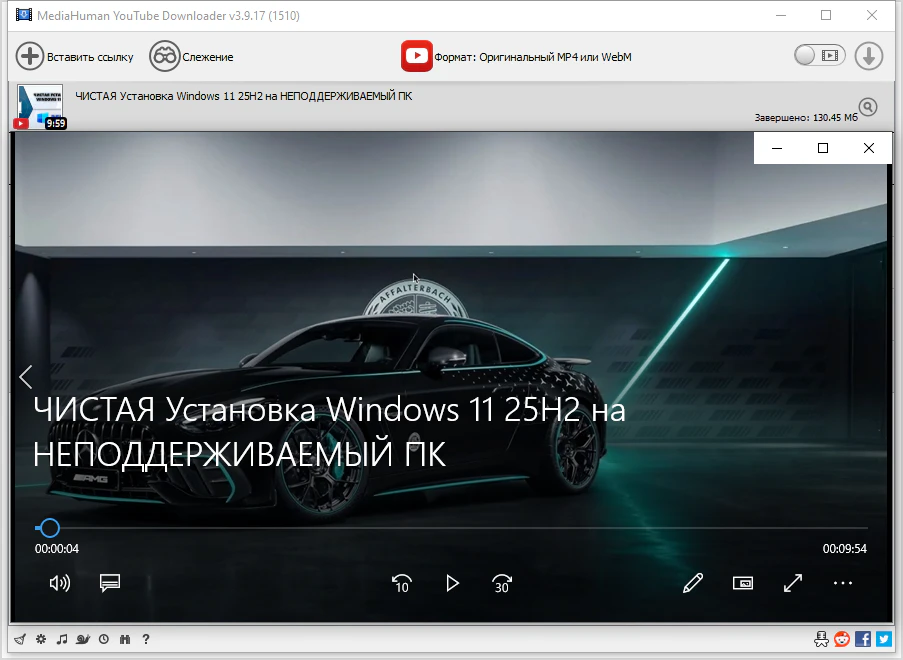Open Слежение tracking button
Image resolution: width=903 pixels, height=660 pixels.
[191, 57]
